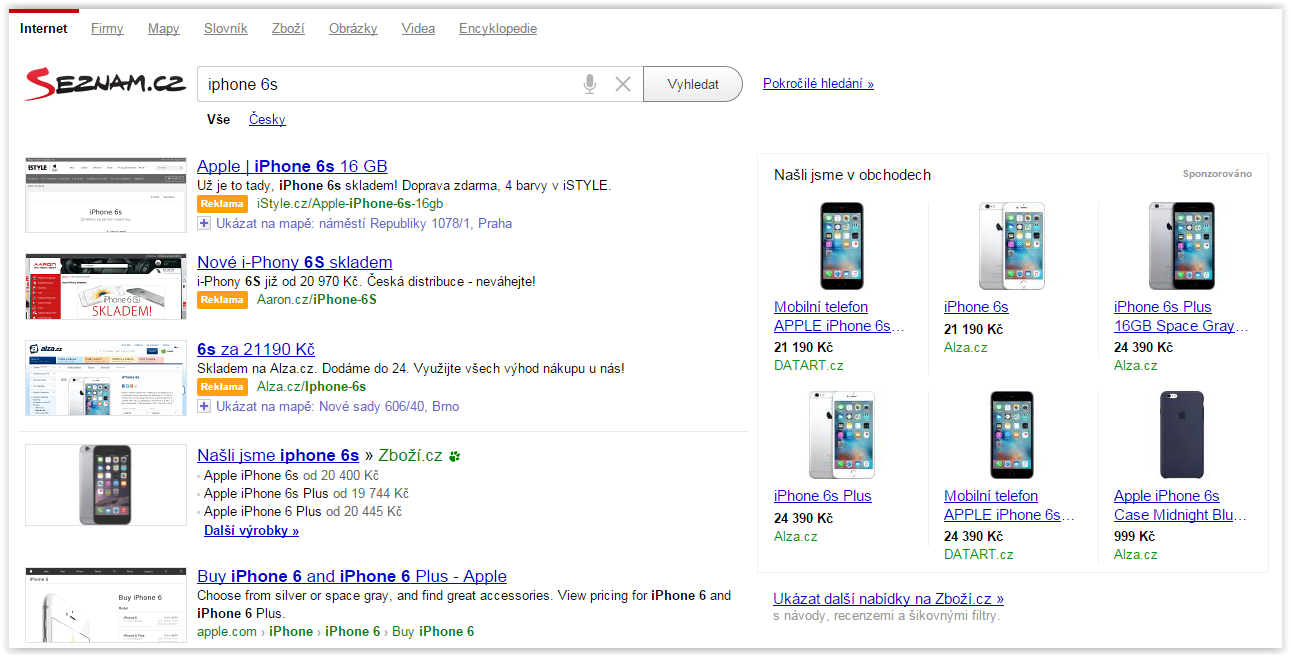Expand map for Nové sady plus icon
Image resolution: width=1290 pixels, height=656 pixels.
(x=204, y=406)
